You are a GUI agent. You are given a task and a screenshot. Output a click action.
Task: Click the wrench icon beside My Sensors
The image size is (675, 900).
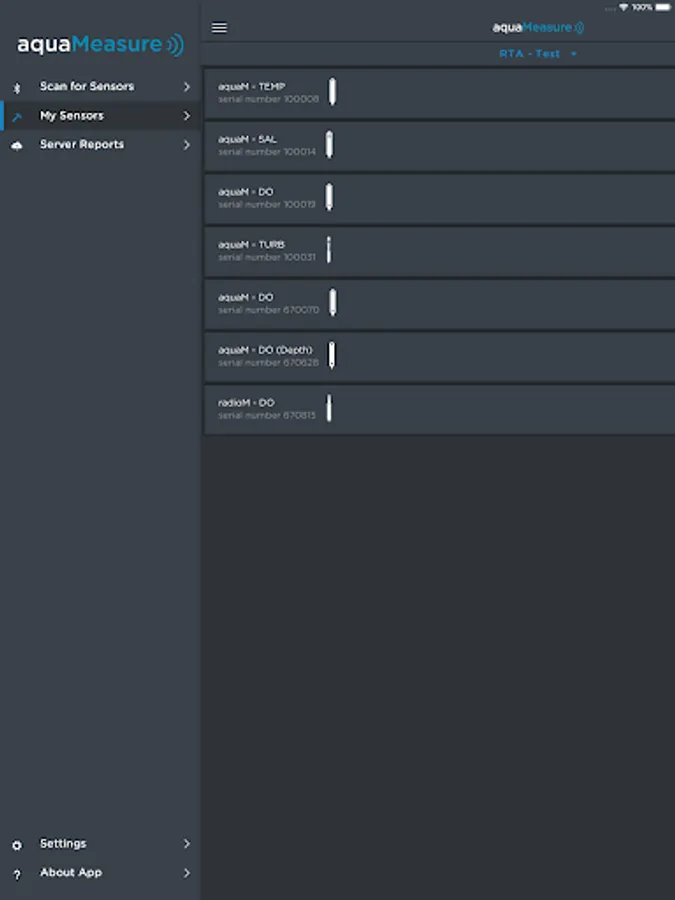pos(17,117)
